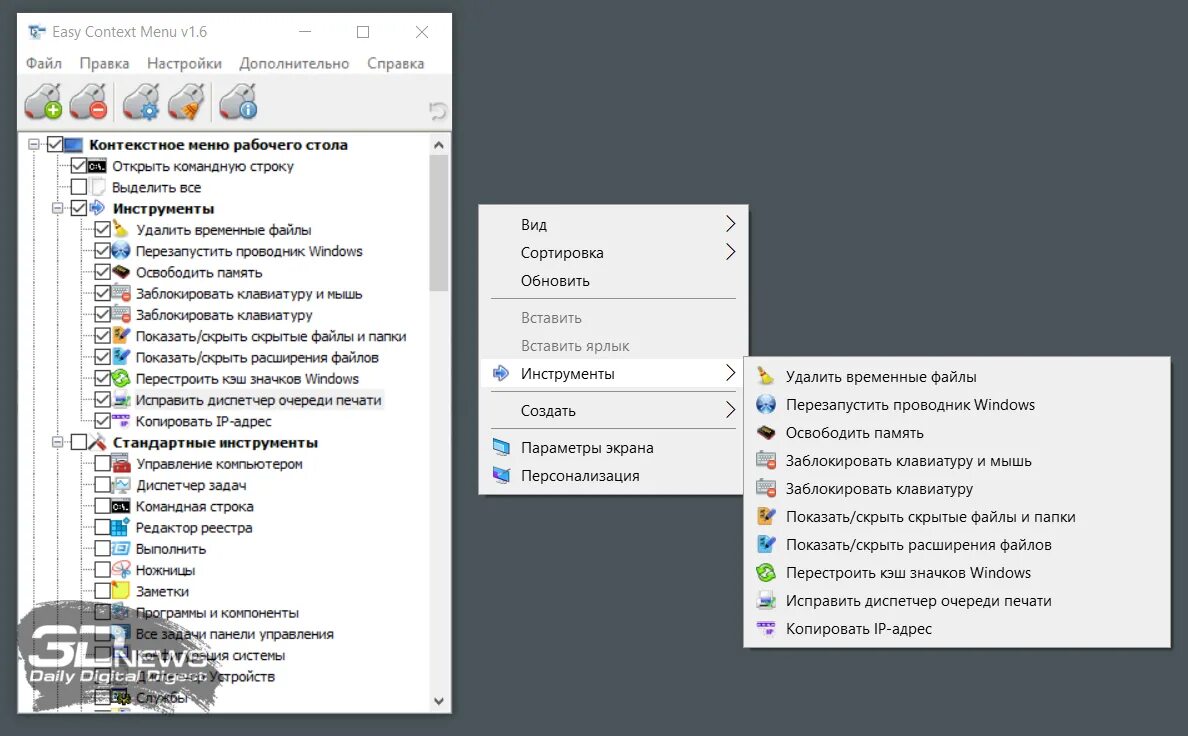Click the scrollbar up arrow
The width and height of the screenshot is (1188, 736).
(438, 144)
